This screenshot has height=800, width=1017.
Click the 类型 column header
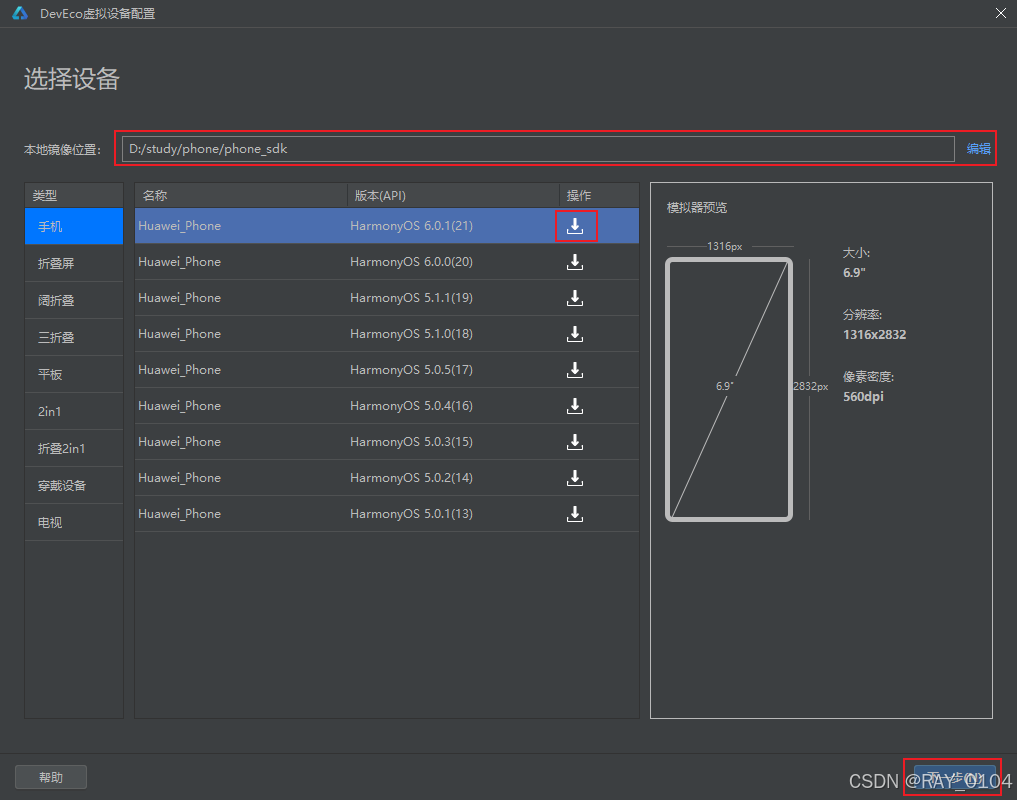point(74,195)
